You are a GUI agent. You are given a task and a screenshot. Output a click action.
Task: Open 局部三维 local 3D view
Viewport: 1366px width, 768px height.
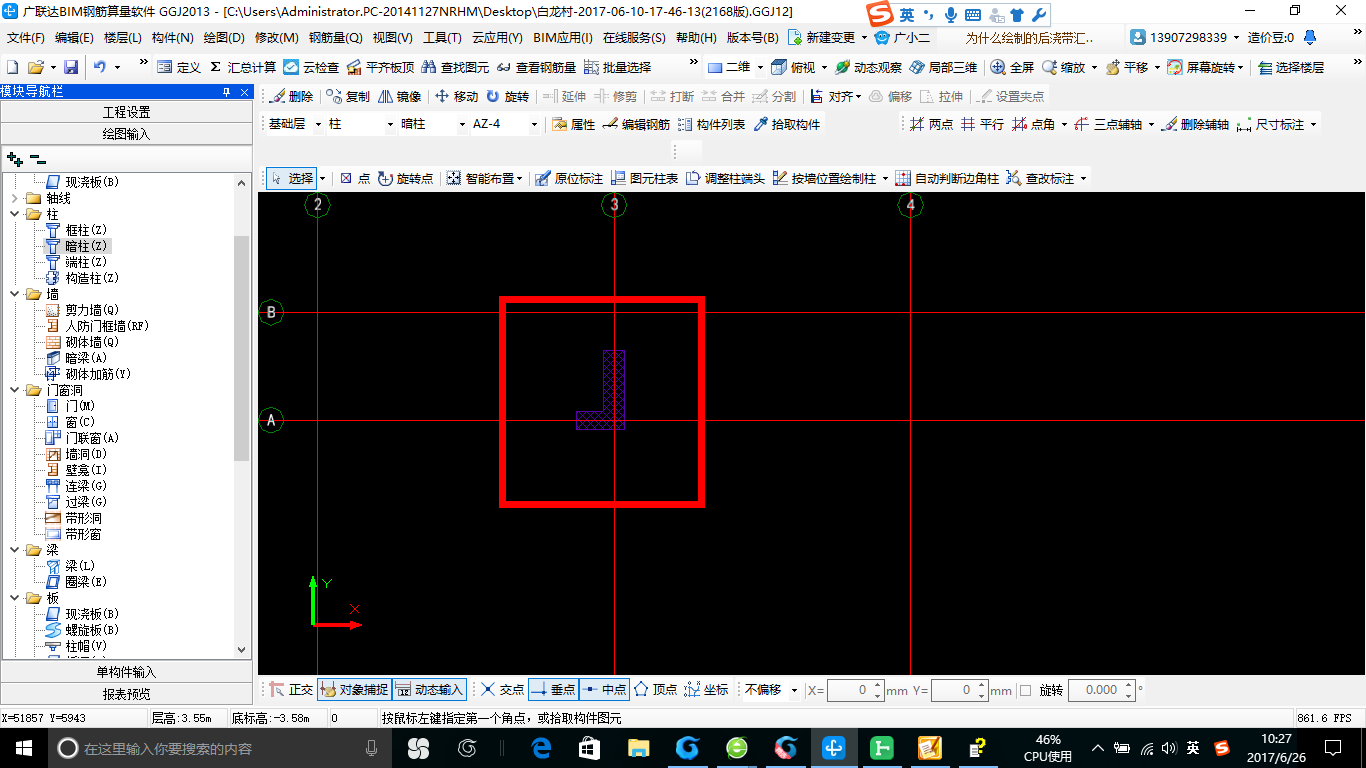coord(943,67)
